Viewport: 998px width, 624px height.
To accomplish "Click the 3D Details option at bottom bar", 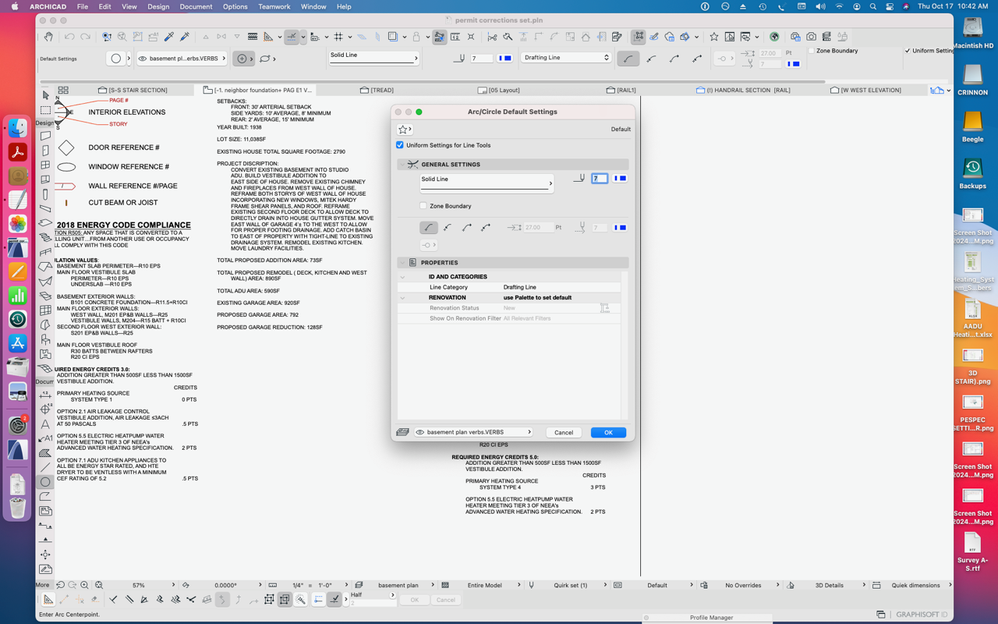I will click(829, 585).
